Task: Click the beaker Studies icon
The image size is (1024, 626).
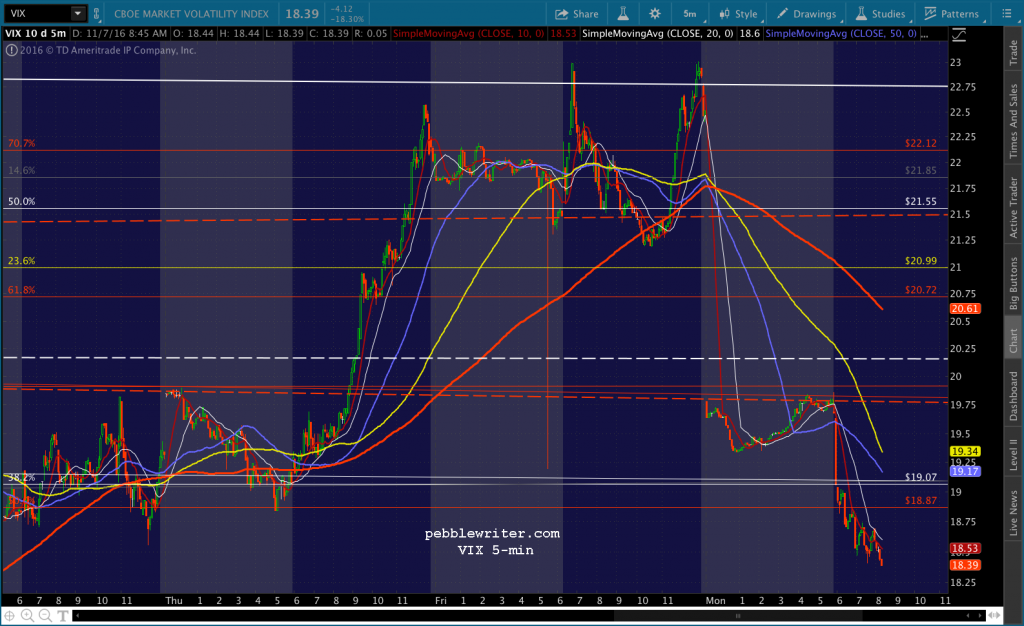Action: 861,14
